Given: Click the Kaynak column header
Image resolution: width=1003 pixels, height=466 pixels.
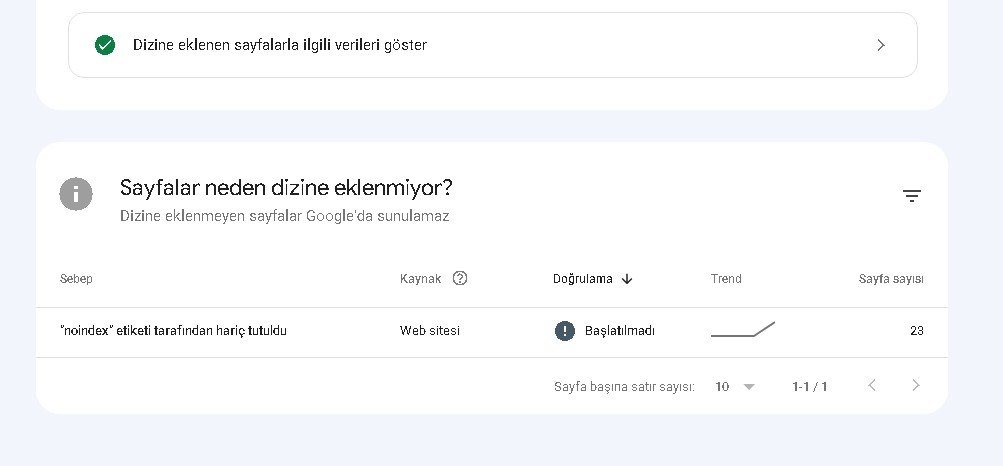Looking at the screenshot, I should [420, 279].
